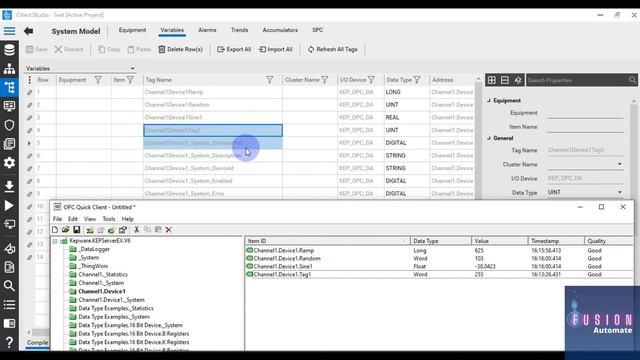The image size is (640, 360).
Task: Collapse the General section in properties
Action: (489, 138)
